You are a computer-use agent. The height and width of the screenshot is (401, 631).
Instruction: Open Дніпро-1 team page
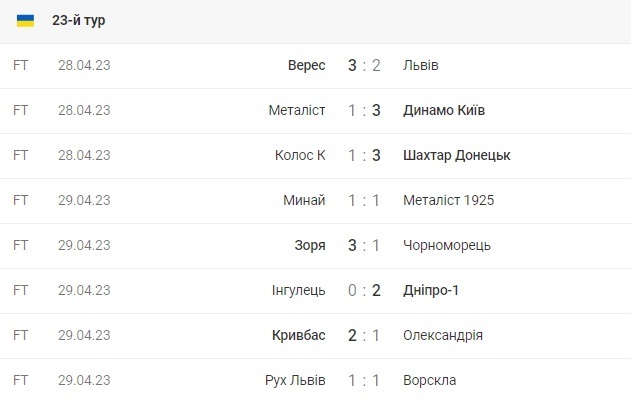pos(429,290)
